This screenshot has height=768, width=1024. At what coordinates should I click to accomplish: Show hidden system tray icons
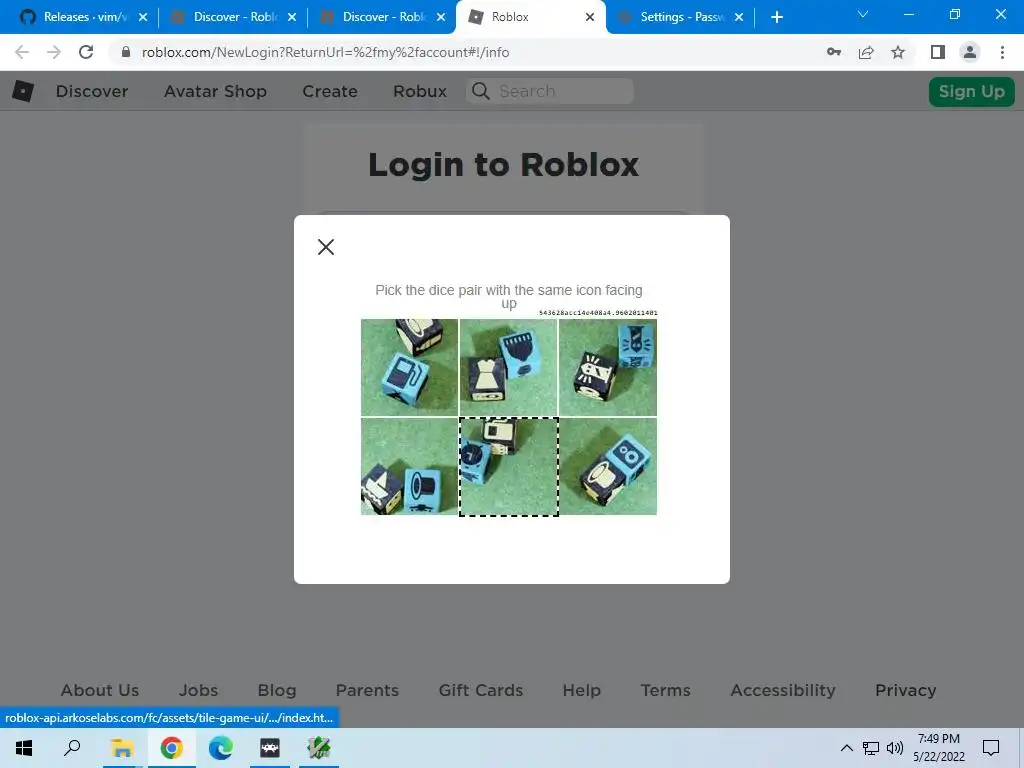click(846, 748)
